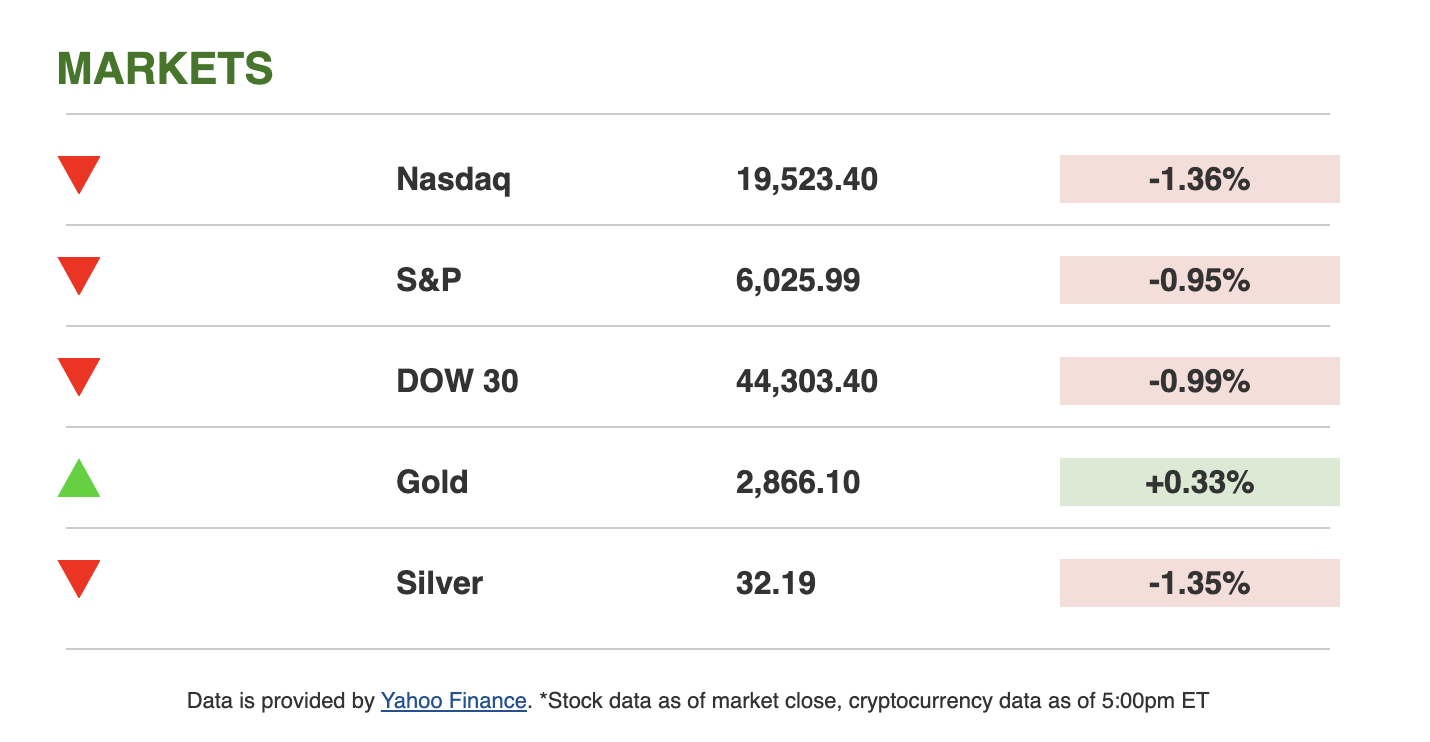
Task: Click the DOW 30 -0.99% change badge
Action: [x=1199, y=382]
